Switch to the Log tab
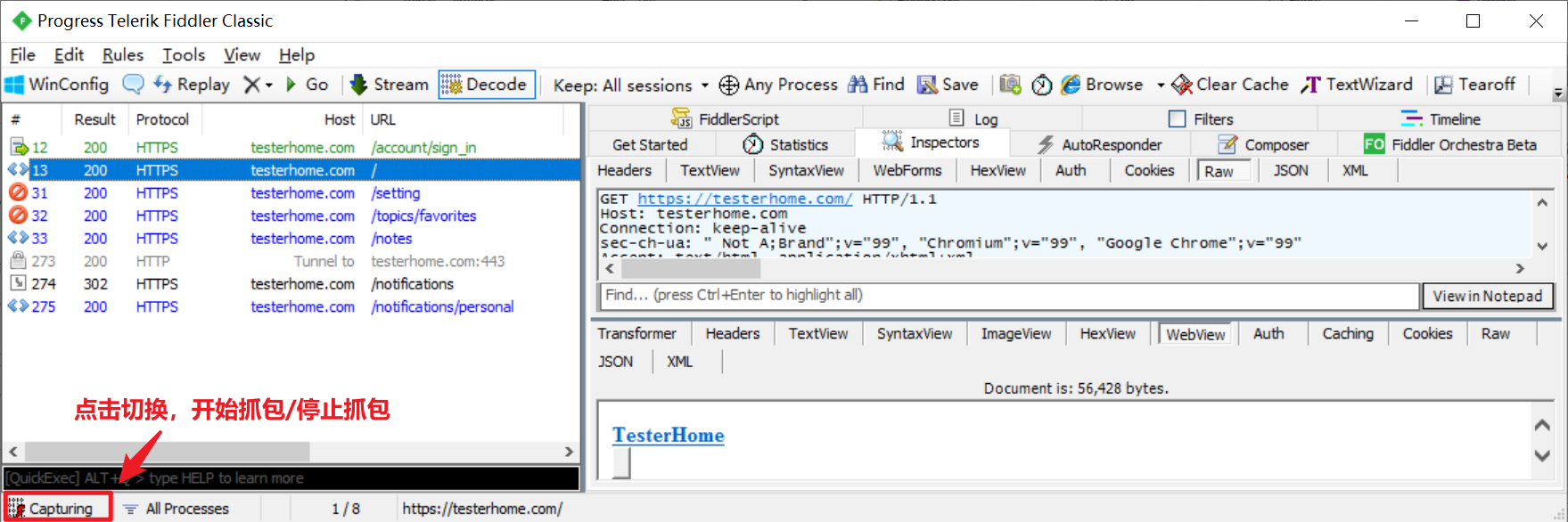 pyautogui.click(x=973, y=118)
